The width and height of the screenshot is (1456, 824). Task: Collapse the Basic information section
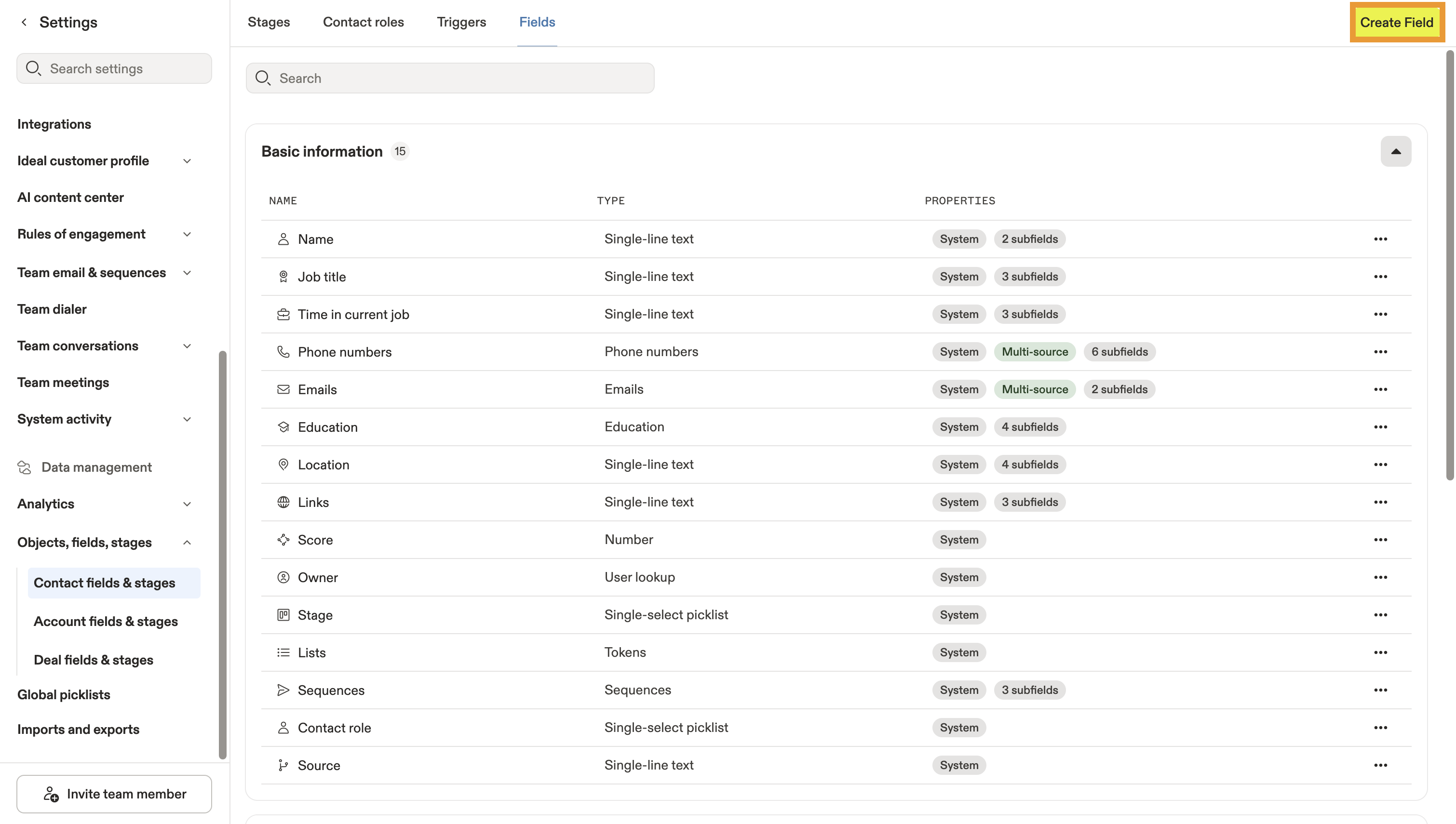pyautogui.click(x=1395, y=151)
